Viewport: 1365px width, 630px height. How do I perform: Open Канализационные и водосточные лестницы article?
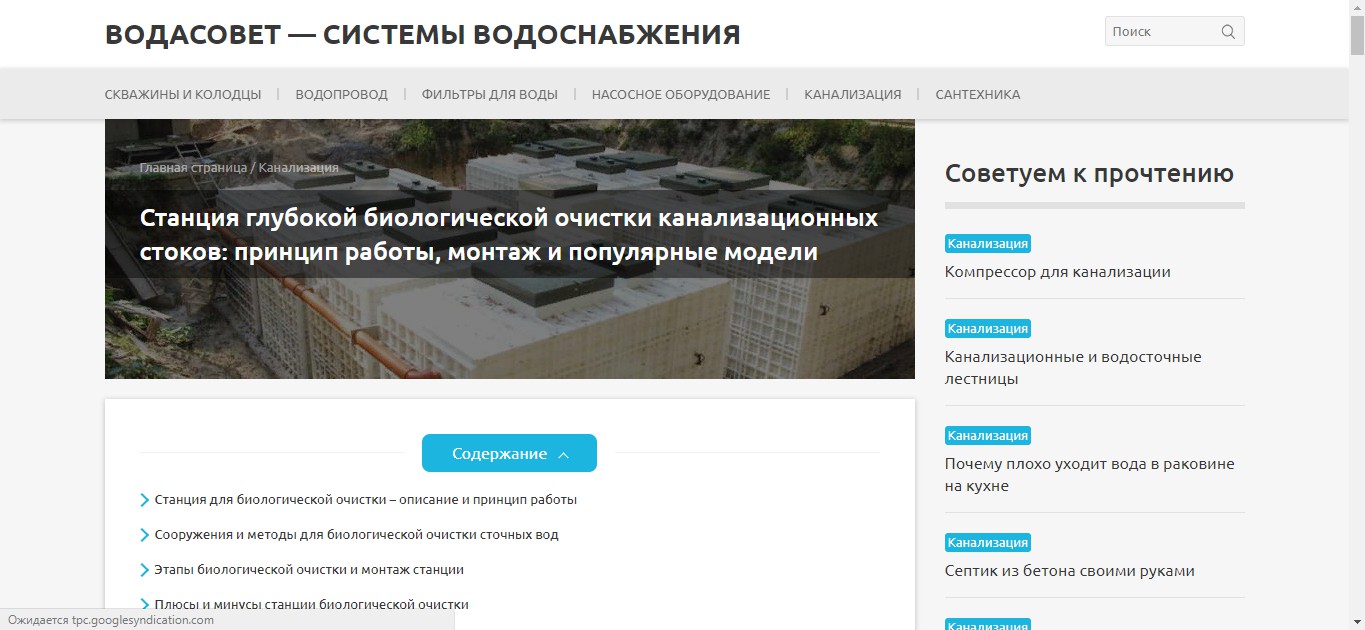(1073, 368)
